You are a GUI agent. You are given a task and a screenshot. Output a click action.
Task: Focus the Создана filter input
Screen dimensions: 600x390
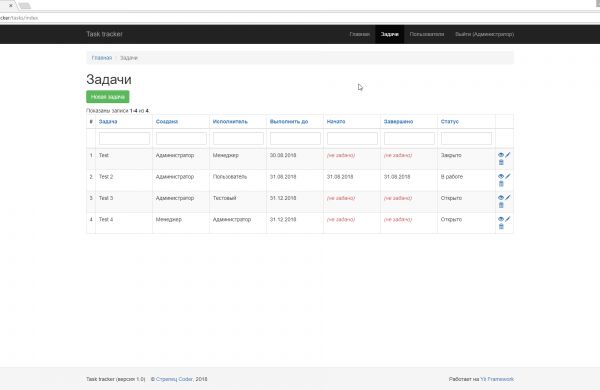coord(181,138)
